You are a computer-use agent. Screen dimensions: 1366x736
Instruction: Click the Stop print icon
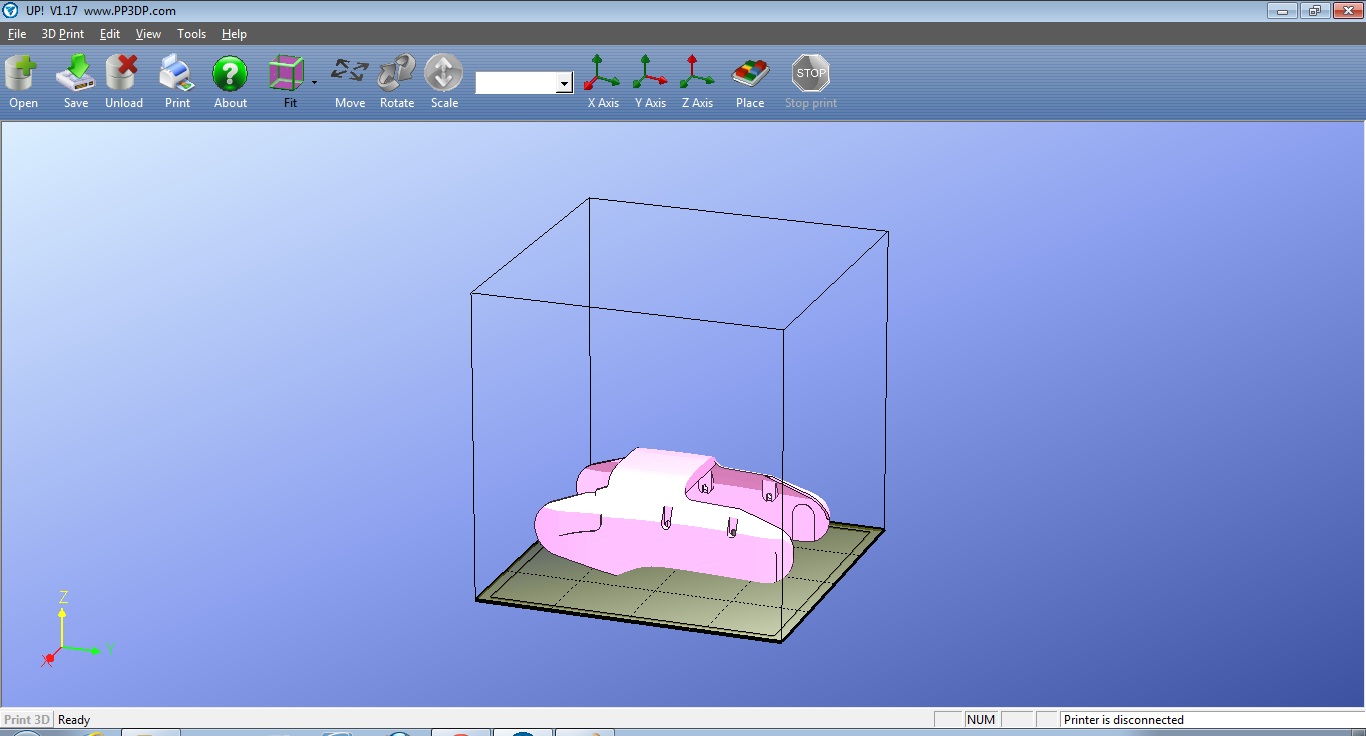(811, 82)
